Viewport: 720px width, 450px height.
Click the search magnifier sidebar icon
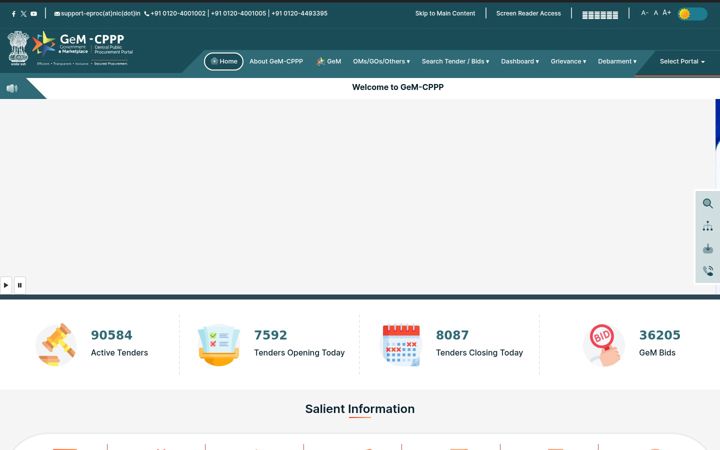[708, 203]
